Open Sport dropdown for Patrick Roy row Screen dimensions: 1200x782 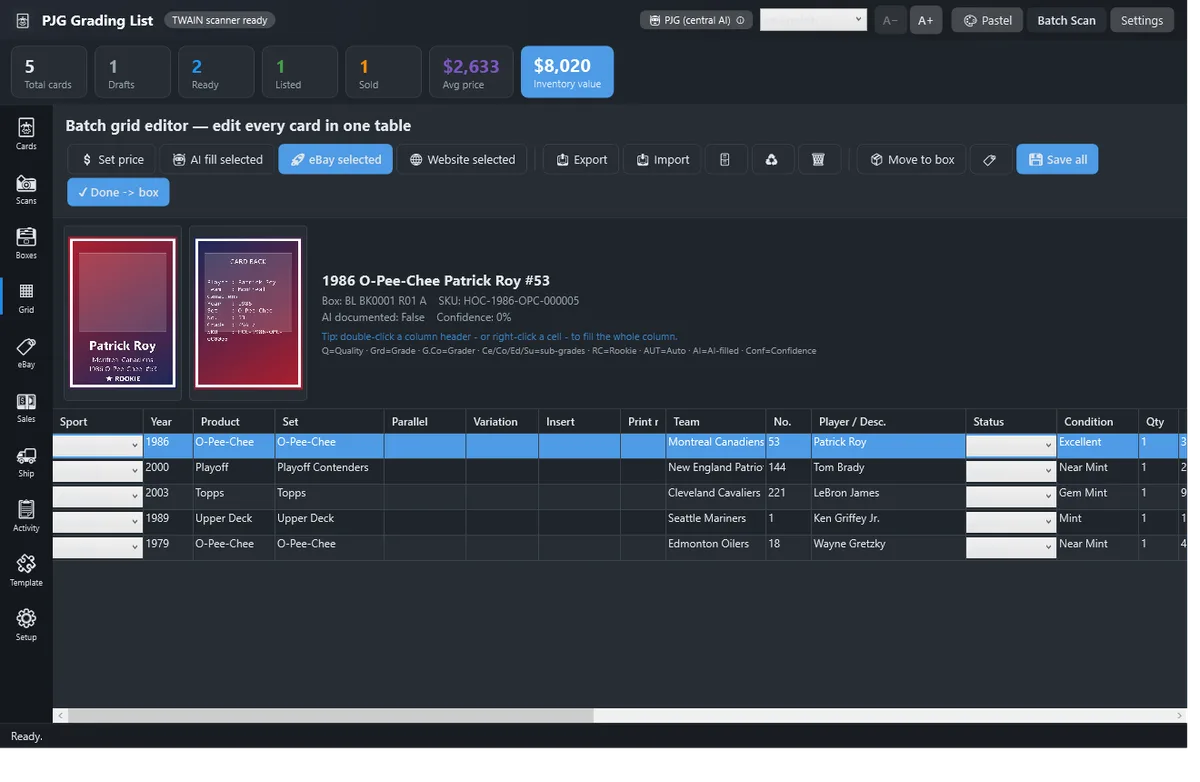click(97, 445)
